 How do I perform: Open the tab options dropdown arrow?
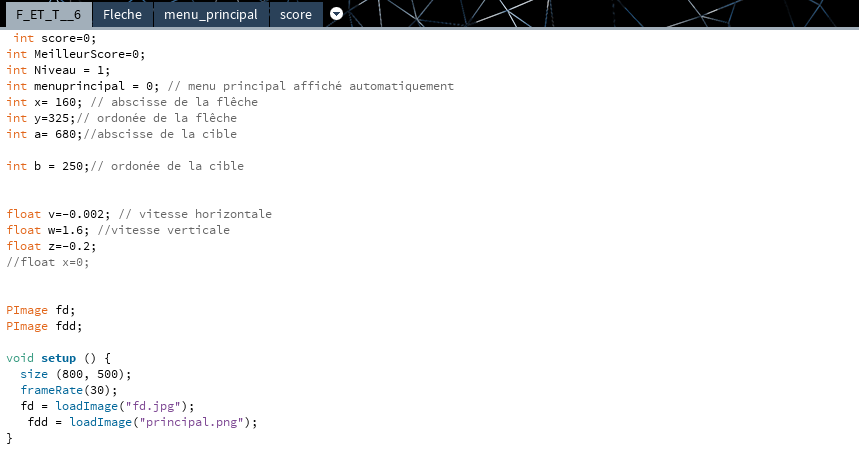point(336,14)
